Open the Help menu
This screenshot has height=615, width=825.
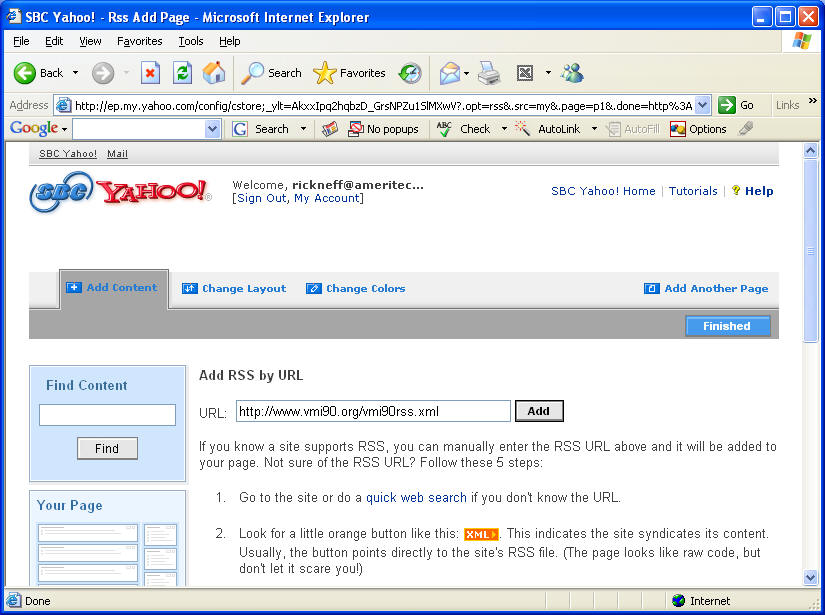pos(229,41)
